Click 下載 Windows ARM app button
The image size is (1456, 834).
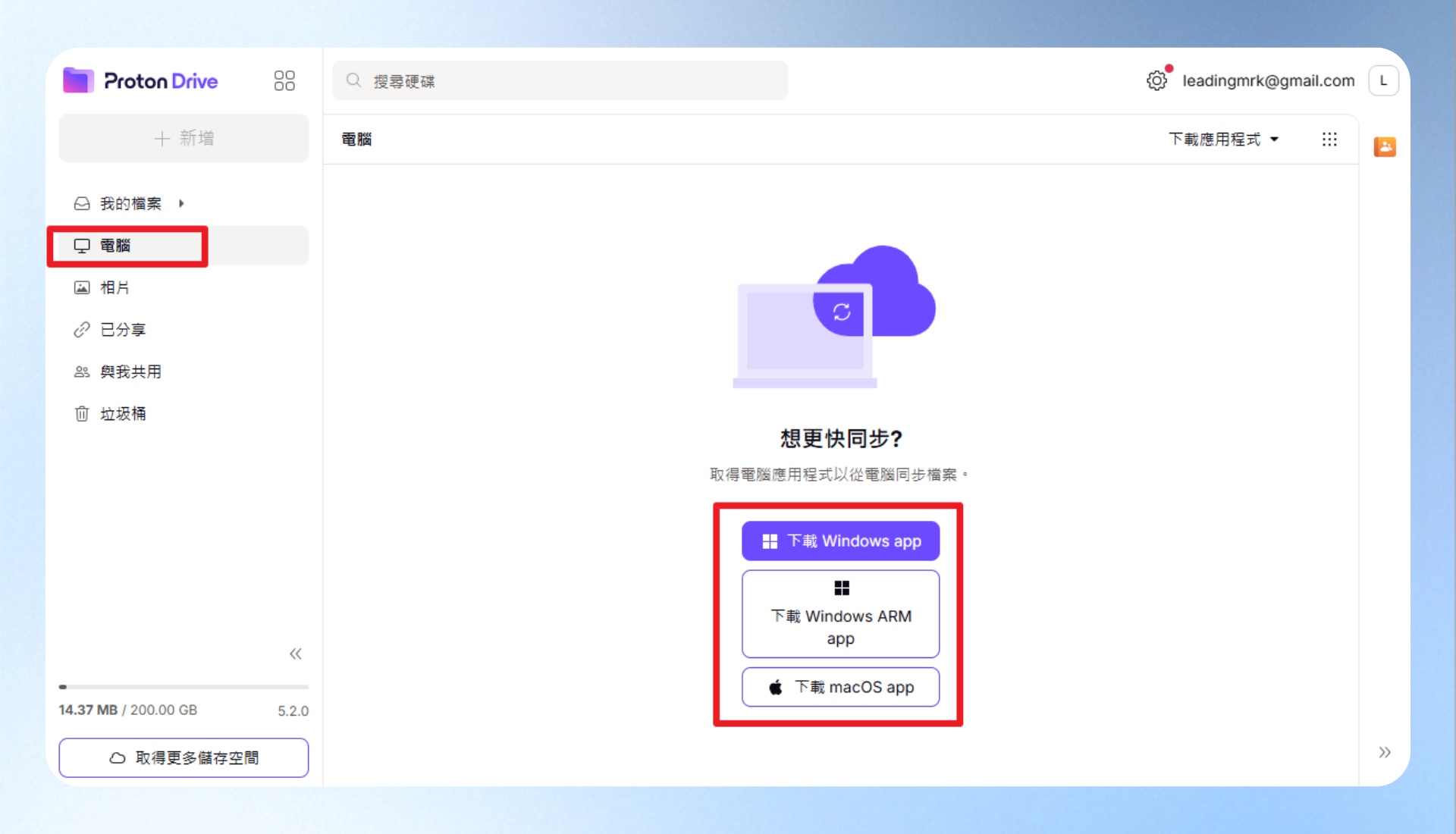840,614
